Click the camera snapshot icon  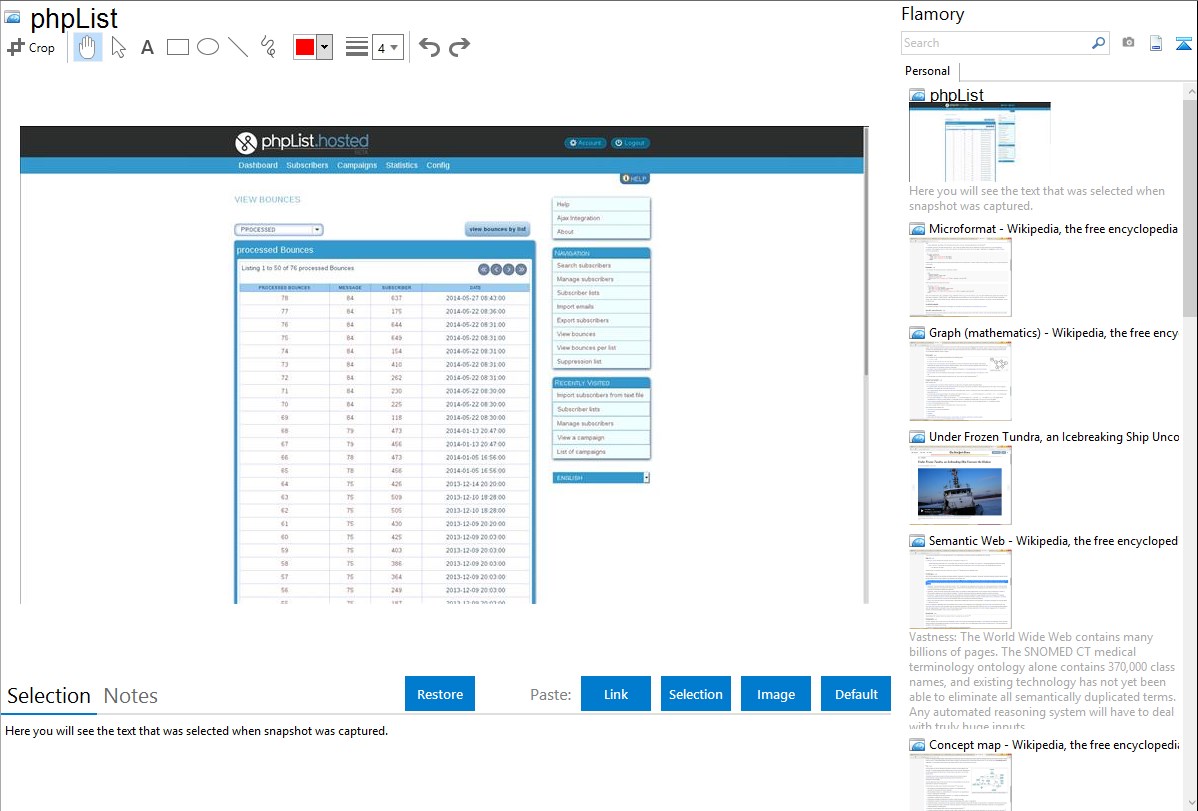coord(1128,43)
